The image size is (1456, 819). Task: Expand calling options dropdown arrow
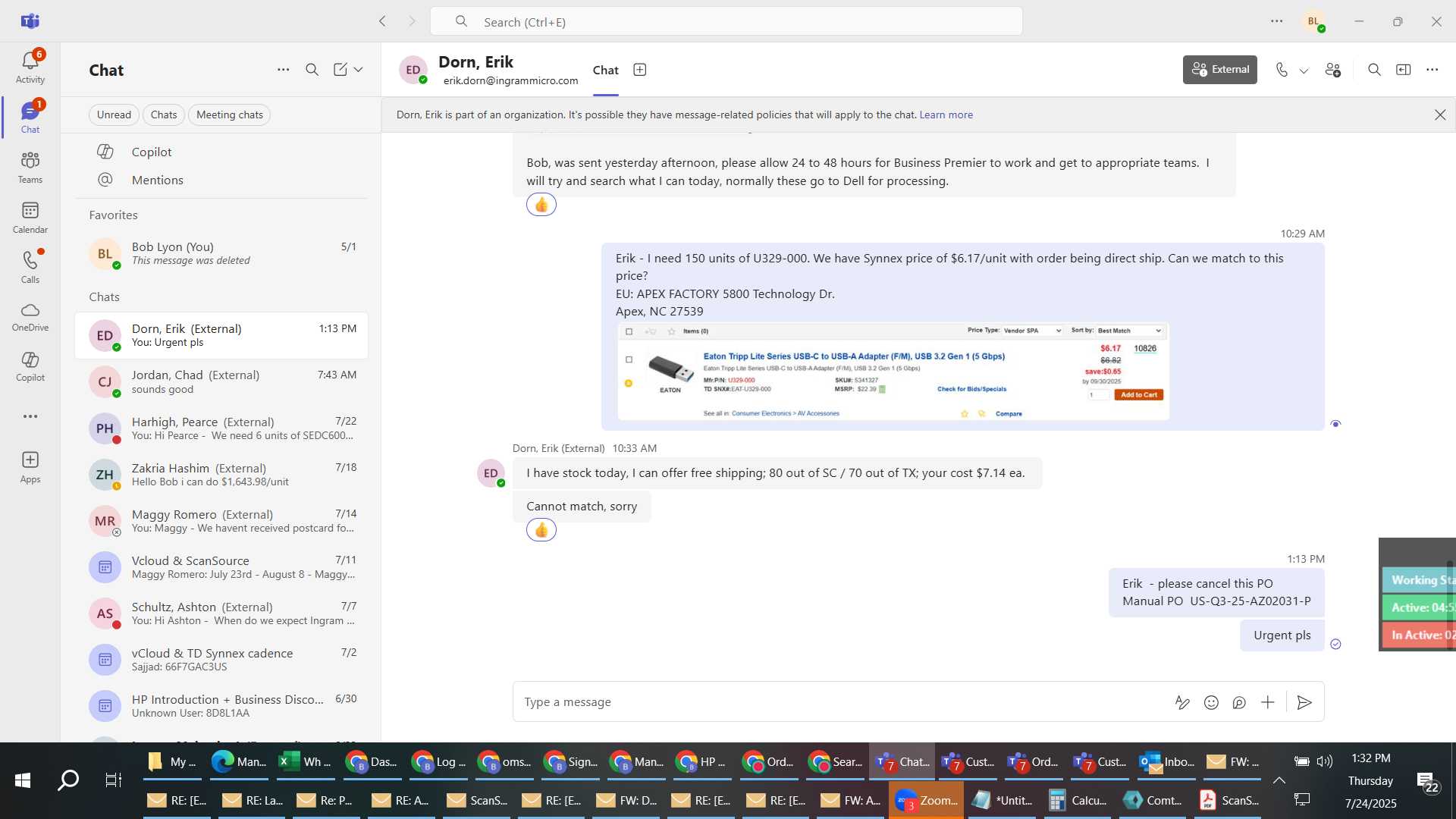(1304, 71)
